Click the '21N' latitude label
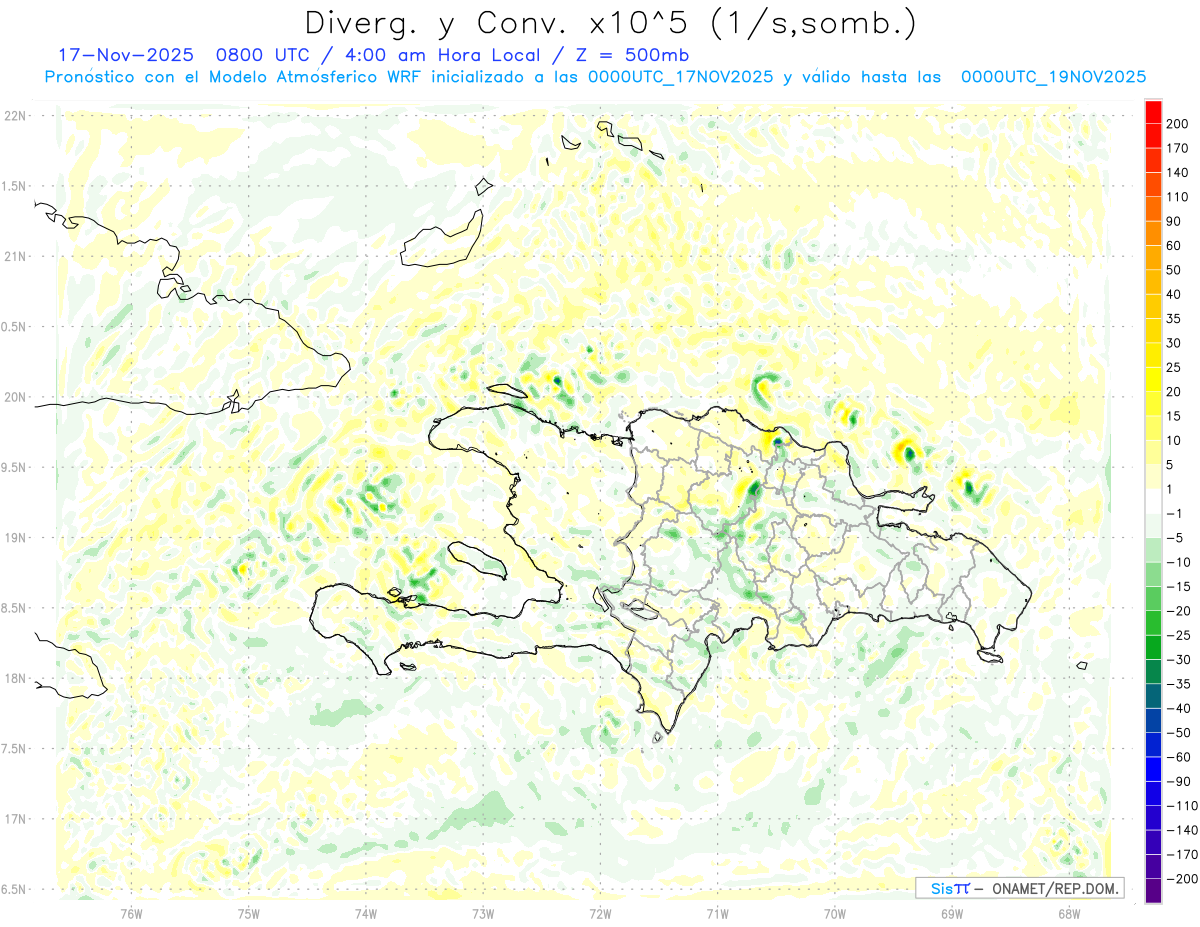Image resolution: width=1200 pixels, height=927 pixels. pyautogui.click(x=15, y=257)
